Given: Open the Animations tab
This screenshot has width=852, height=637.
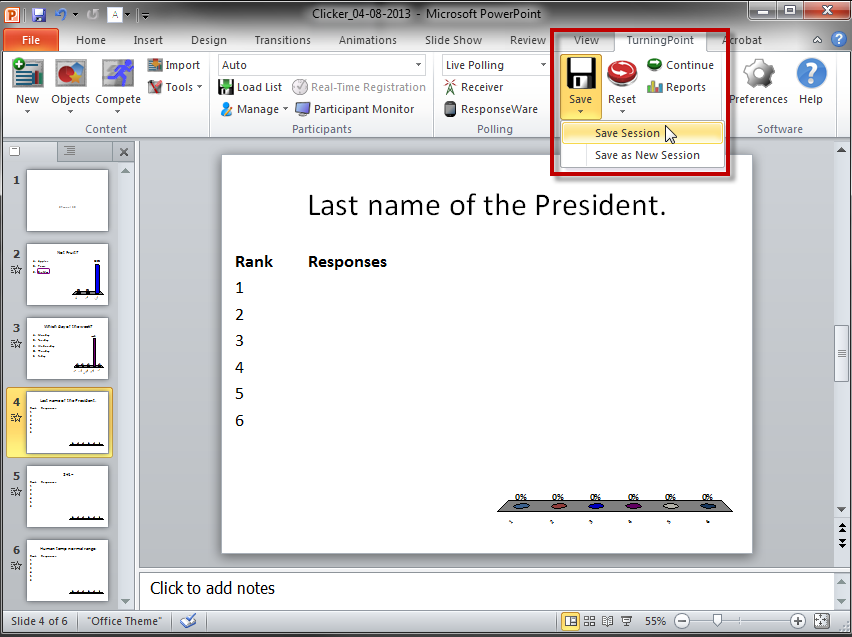Looking at the screenshot, I should pyautogui.click(x=368, y=40).
